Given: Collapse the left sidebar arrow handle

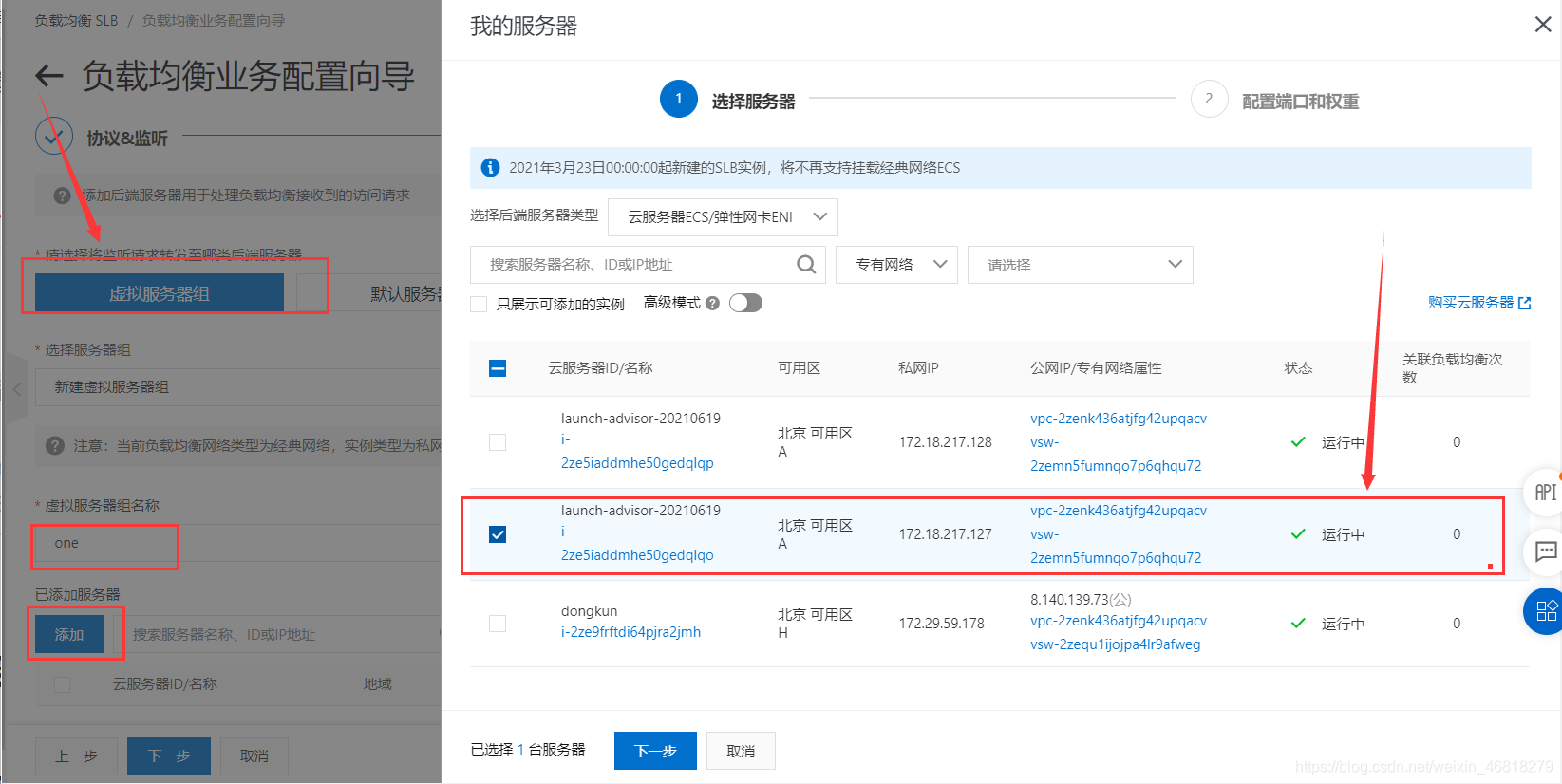Looking at the screenshot, I should click(16, 389).
